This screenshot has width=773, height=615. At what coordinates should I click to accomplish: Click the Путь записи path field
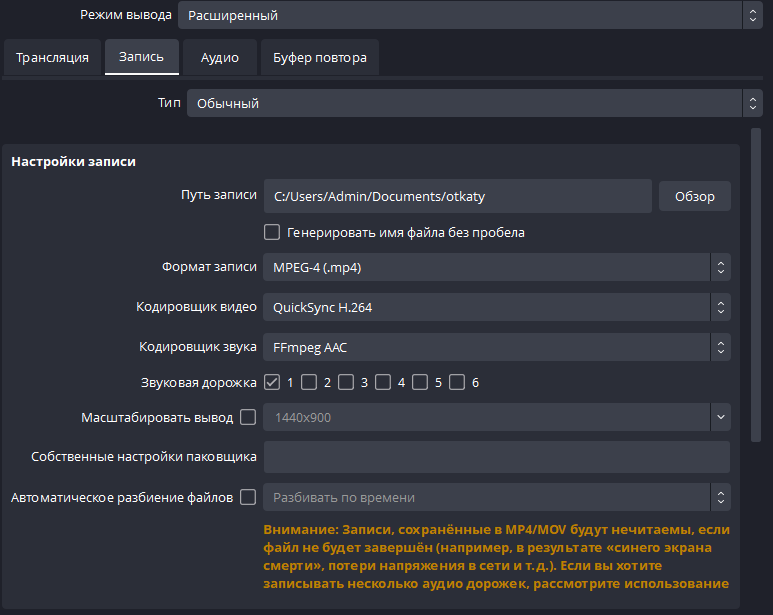[457, 197]
